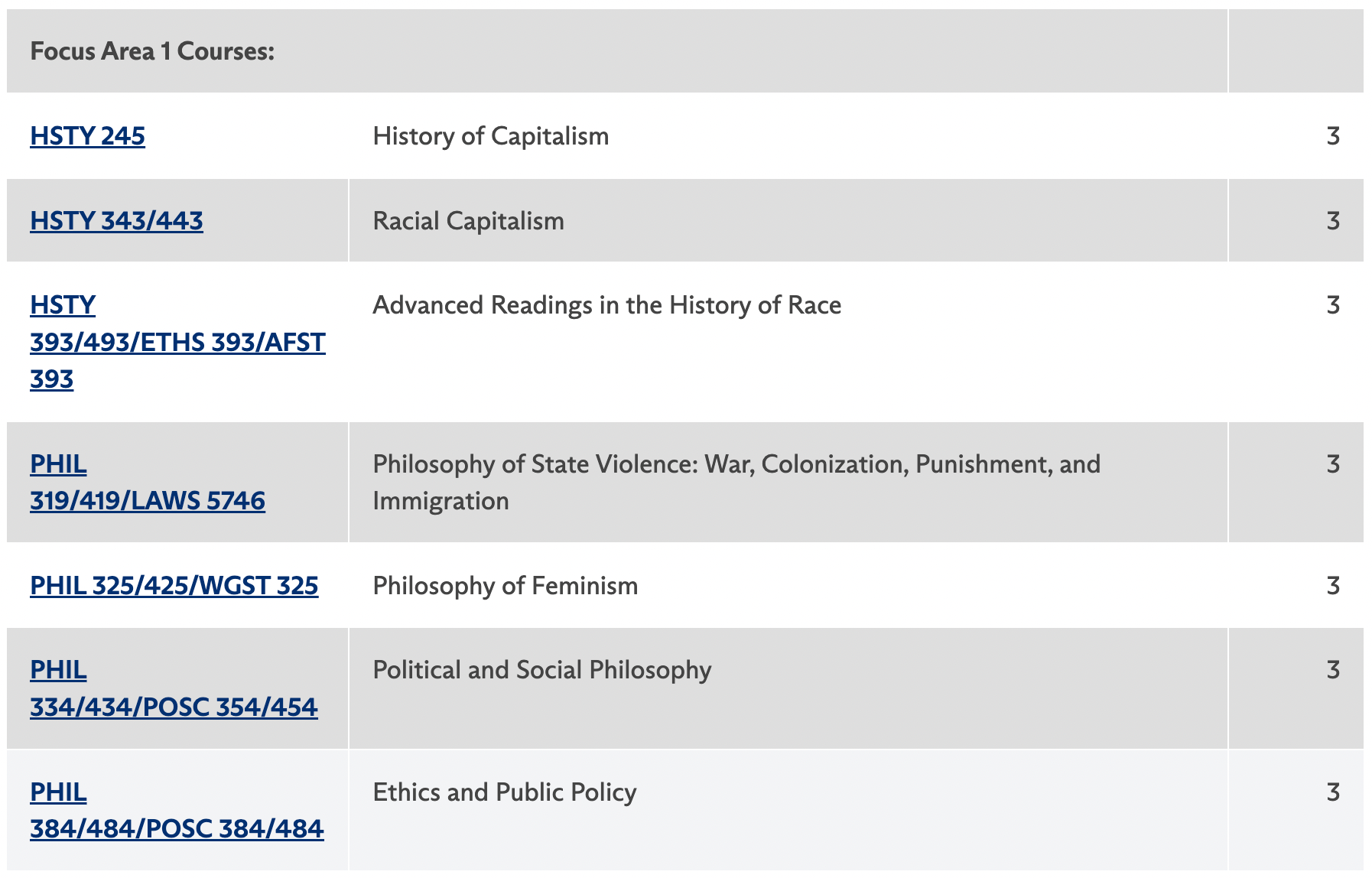This screenshot has width=1372, height=878.
Task: Select the History of Capitalism title text
Action: (x=490, y=136)
